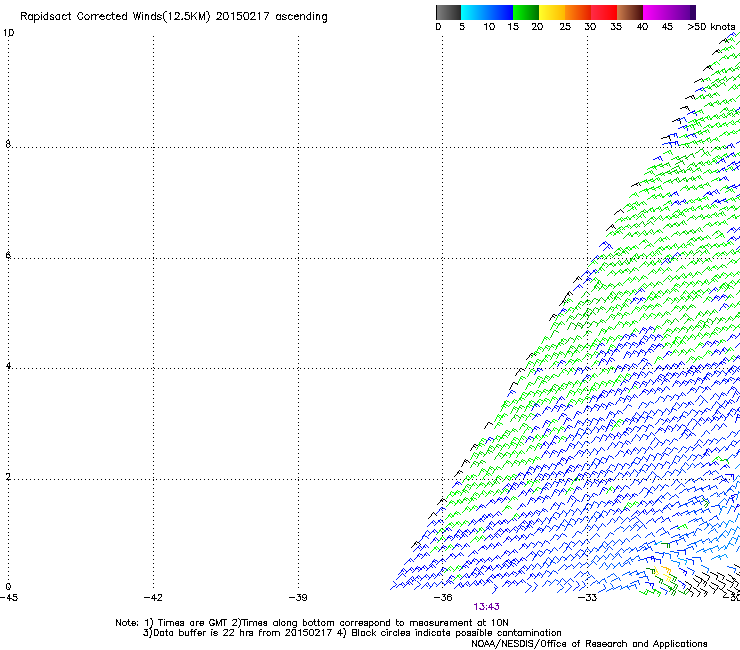Click the ">50 knots" legend label
Viewport: 740px width, 650px height.
[711, 27]
